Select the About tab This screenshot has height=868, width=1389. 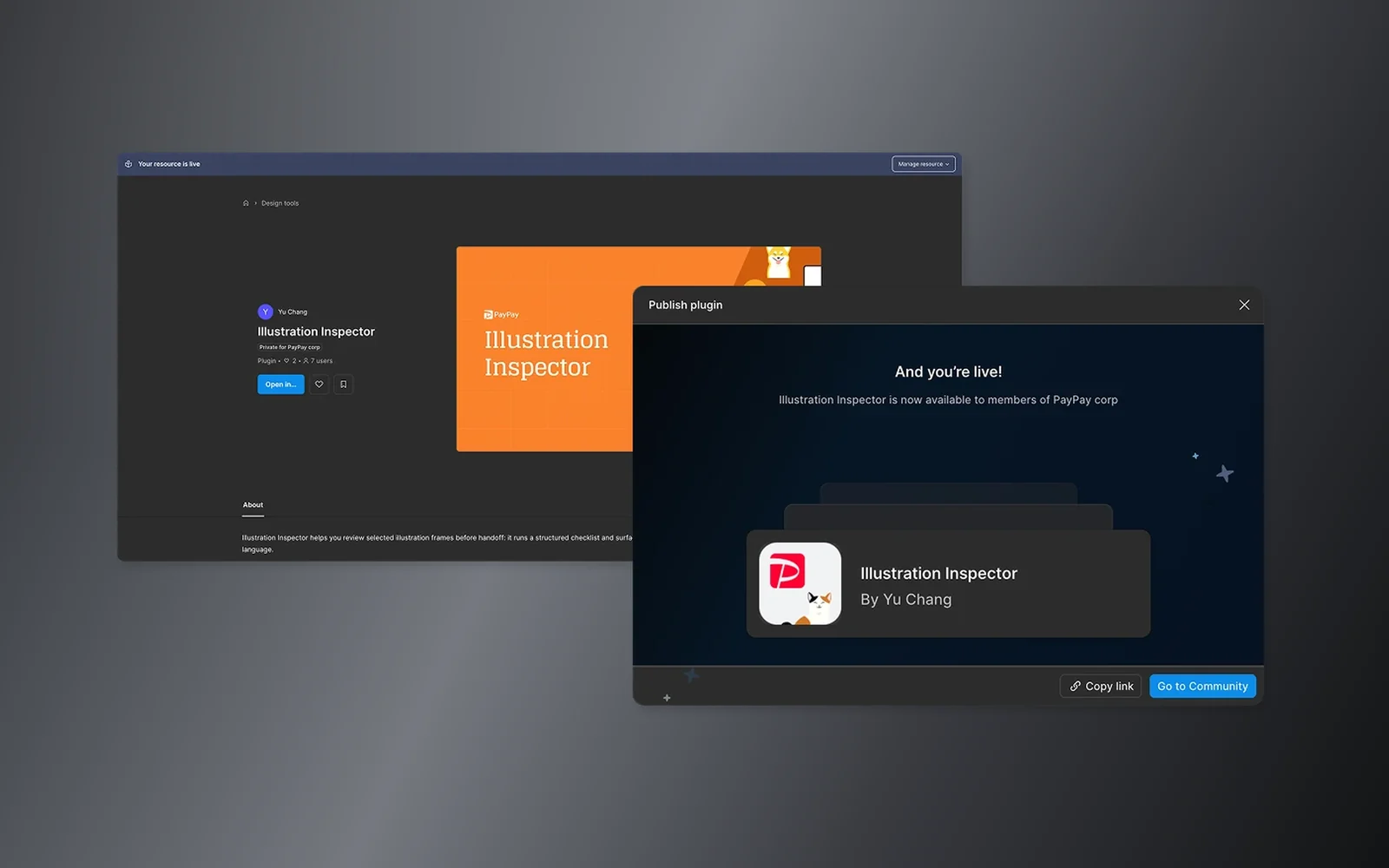[253, 505]
